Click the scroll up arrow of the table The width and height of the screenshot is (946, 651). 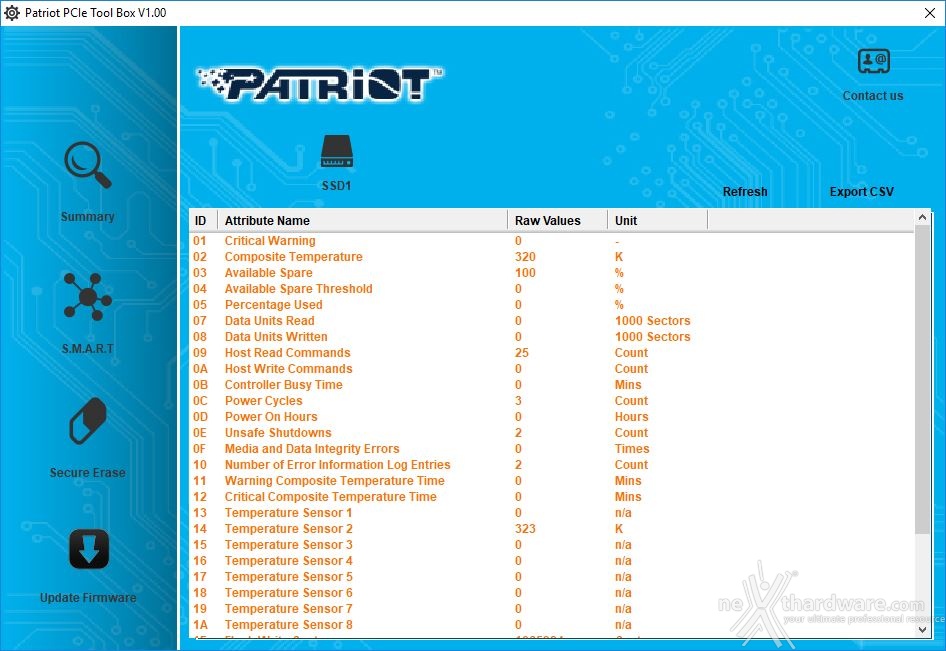click(922, 217)
